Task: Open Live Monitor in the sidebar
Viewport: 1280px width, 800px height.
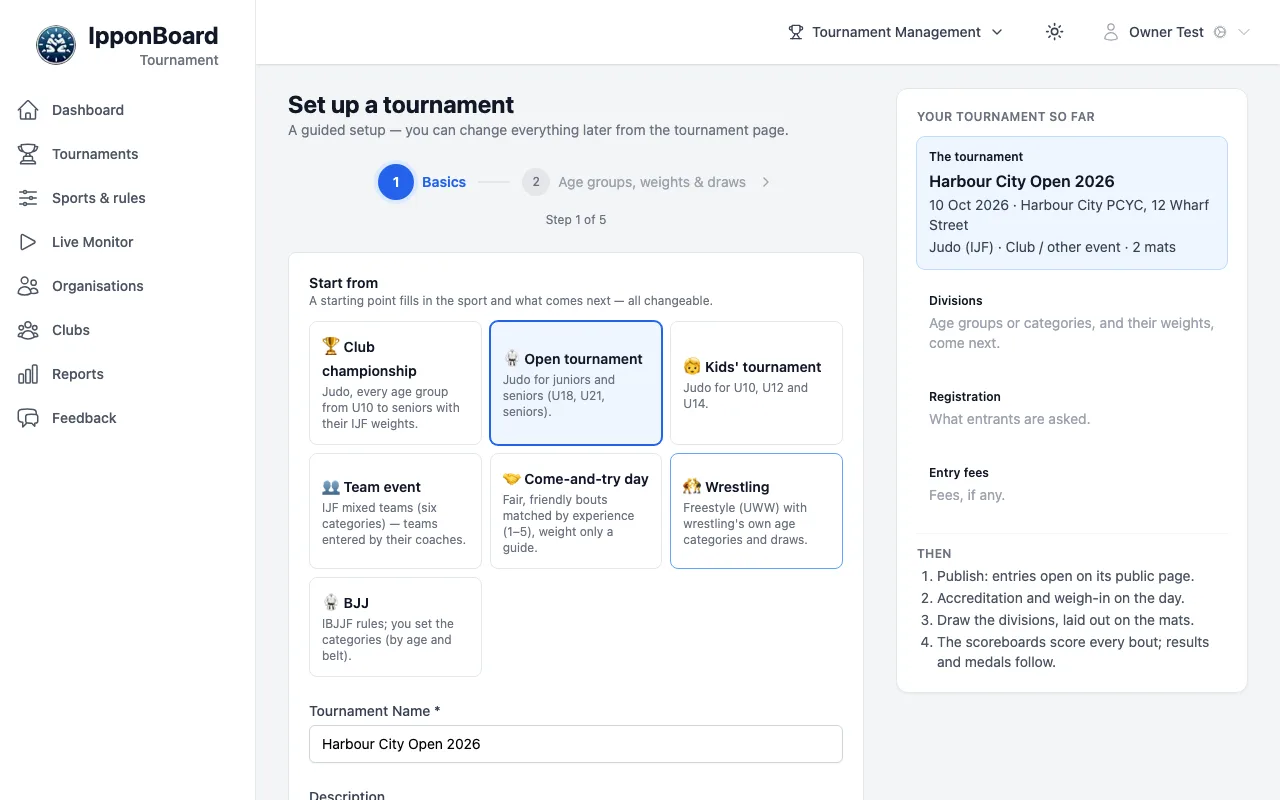Action: [x=92, y=242]
